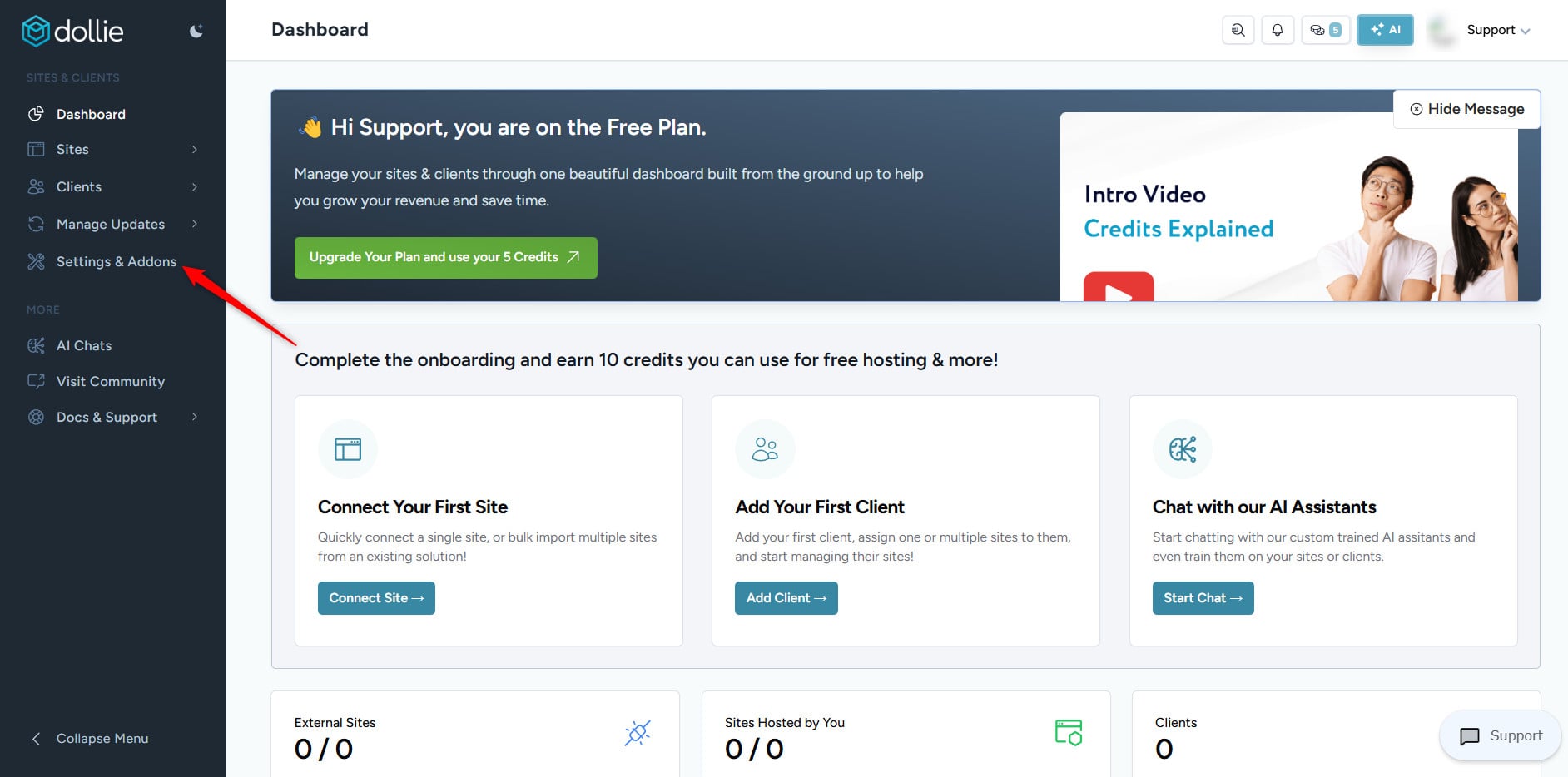
Task: Click the Connect Site button
Action: [376, 598]
